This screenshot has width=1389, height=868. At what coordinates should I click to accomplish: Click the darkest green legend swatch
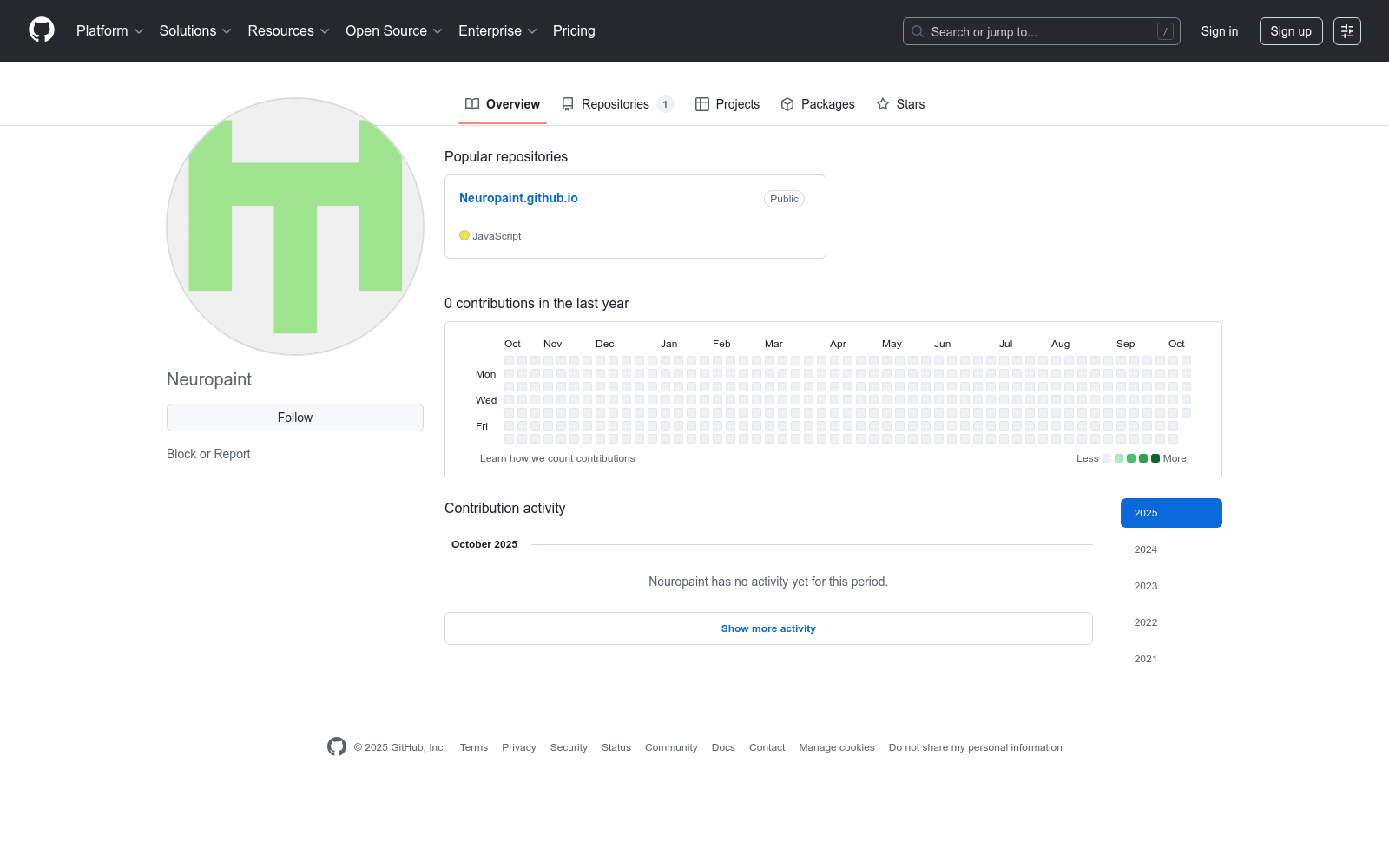click(x=1155, y=458)
